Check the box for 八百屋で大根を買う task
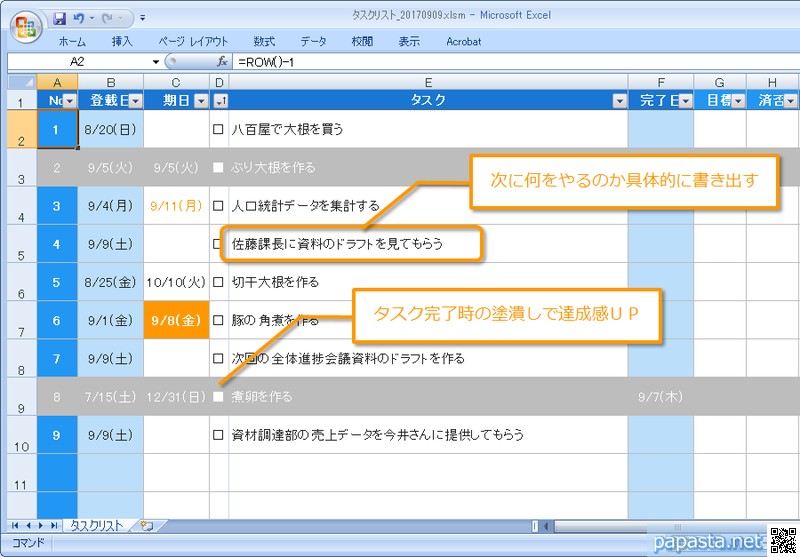The height and width of the screenshot is (557, 800). point(219,129)
